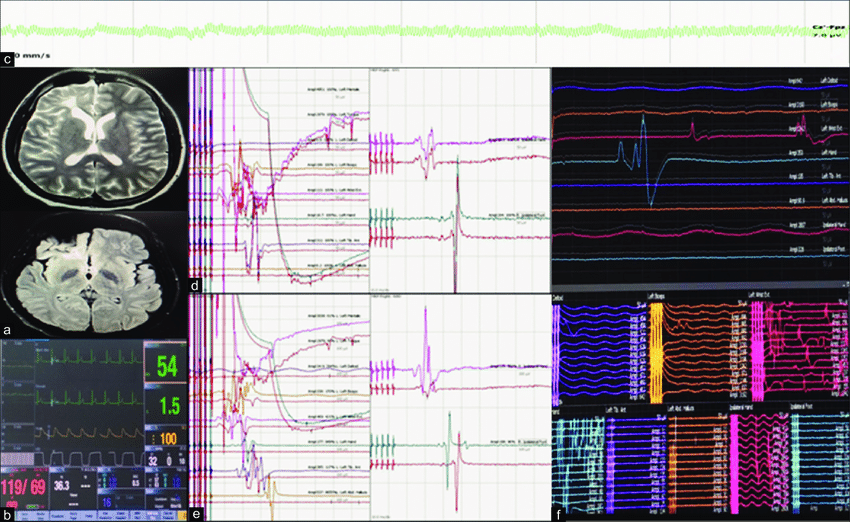Screen dimensions: 850x522
Task: Click the panel label letter c
Action: 8,60
